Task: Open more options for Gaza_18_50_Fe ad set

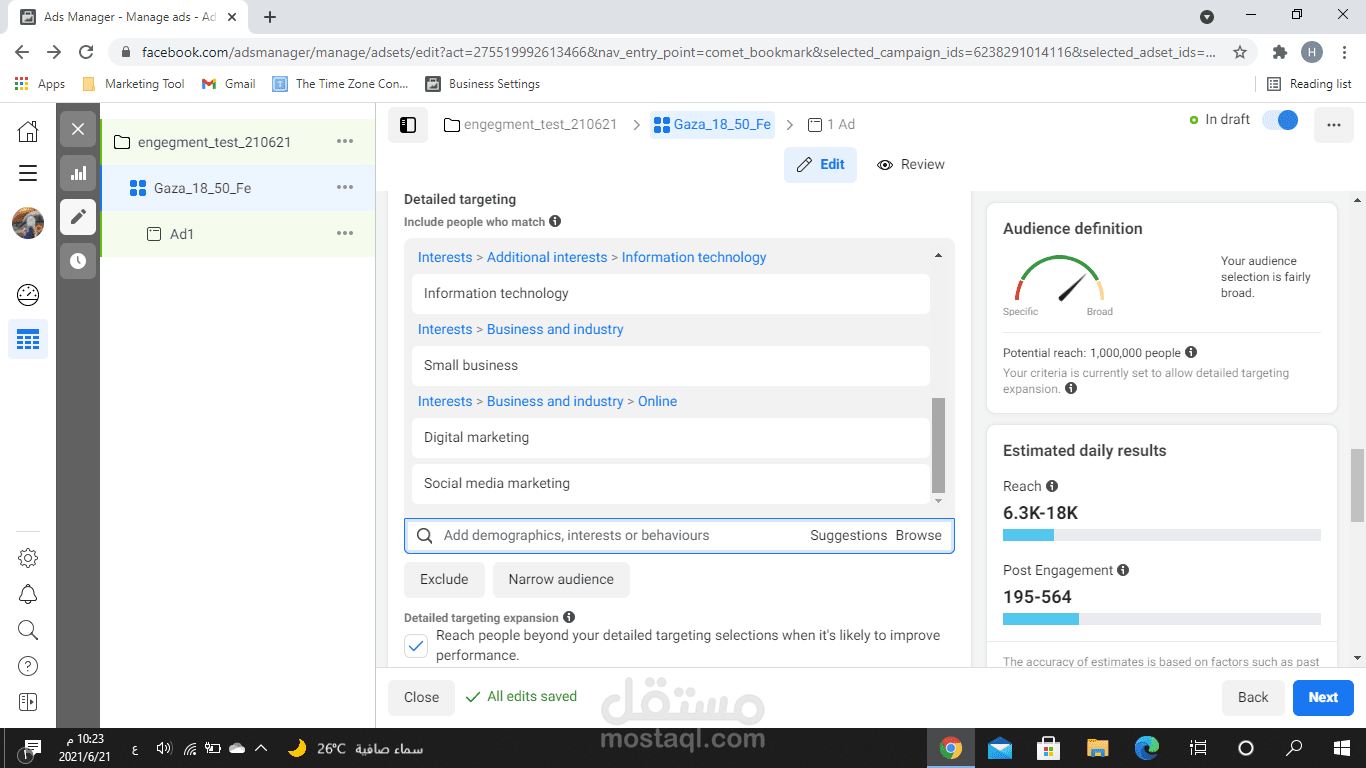Action: [x=345, y=187]
